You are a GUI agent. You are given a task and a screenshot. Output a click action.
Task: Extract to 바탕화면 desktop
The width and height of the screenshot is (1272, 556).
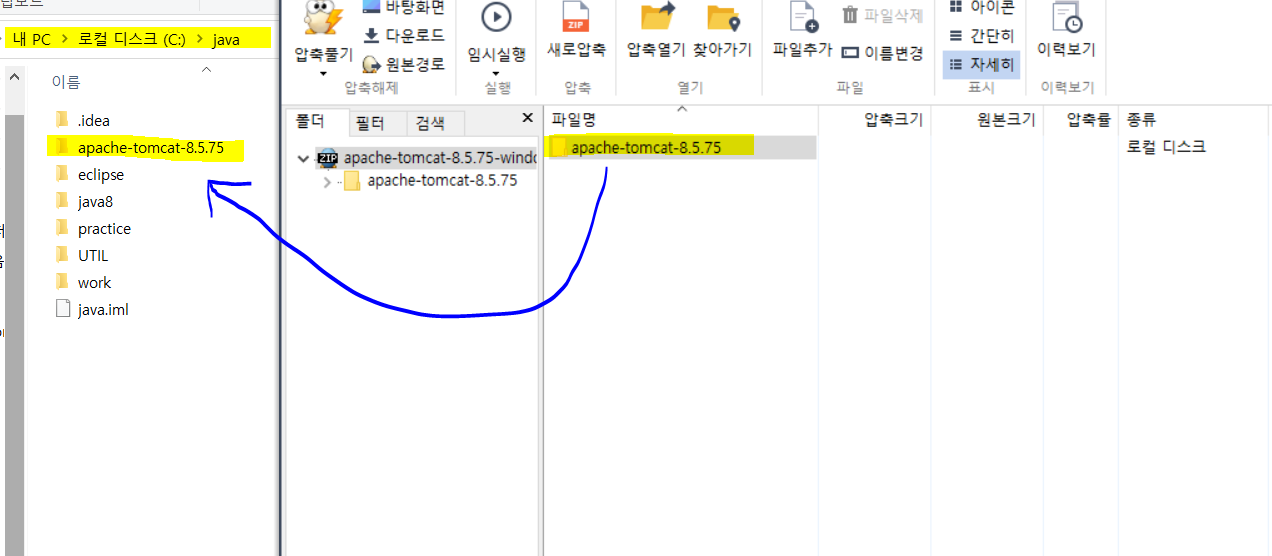coord(403,8)
